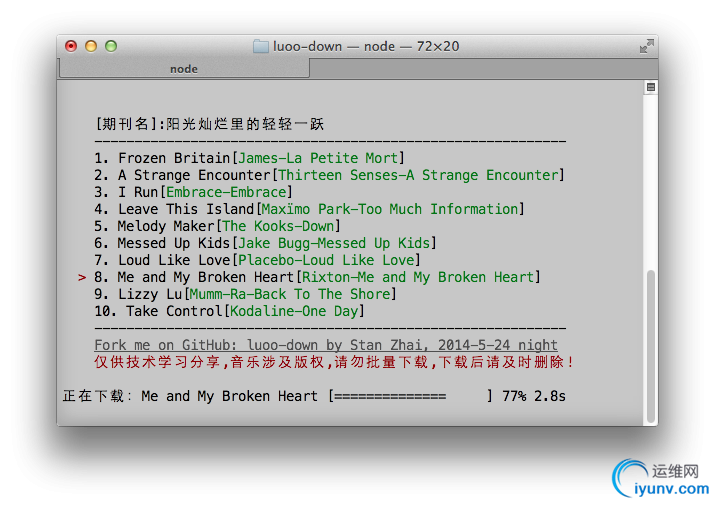Click the 77% progress percentage value
The height and width of the screenshot is (505, 715).
(x=514, y=396)
